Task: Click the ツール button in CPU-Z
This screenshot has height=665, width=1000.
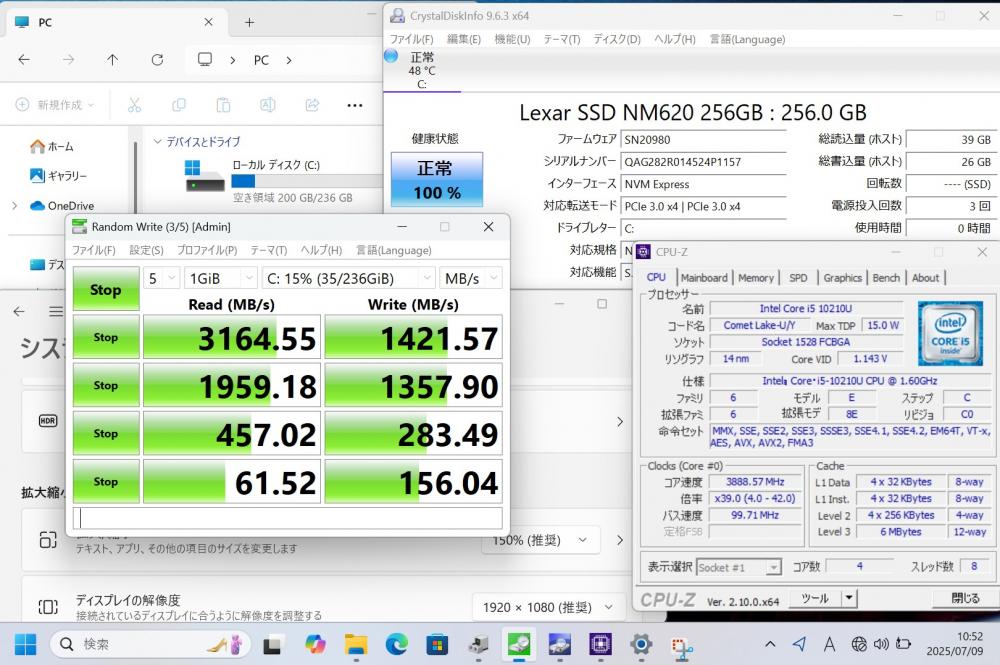Action: point(815,598)
